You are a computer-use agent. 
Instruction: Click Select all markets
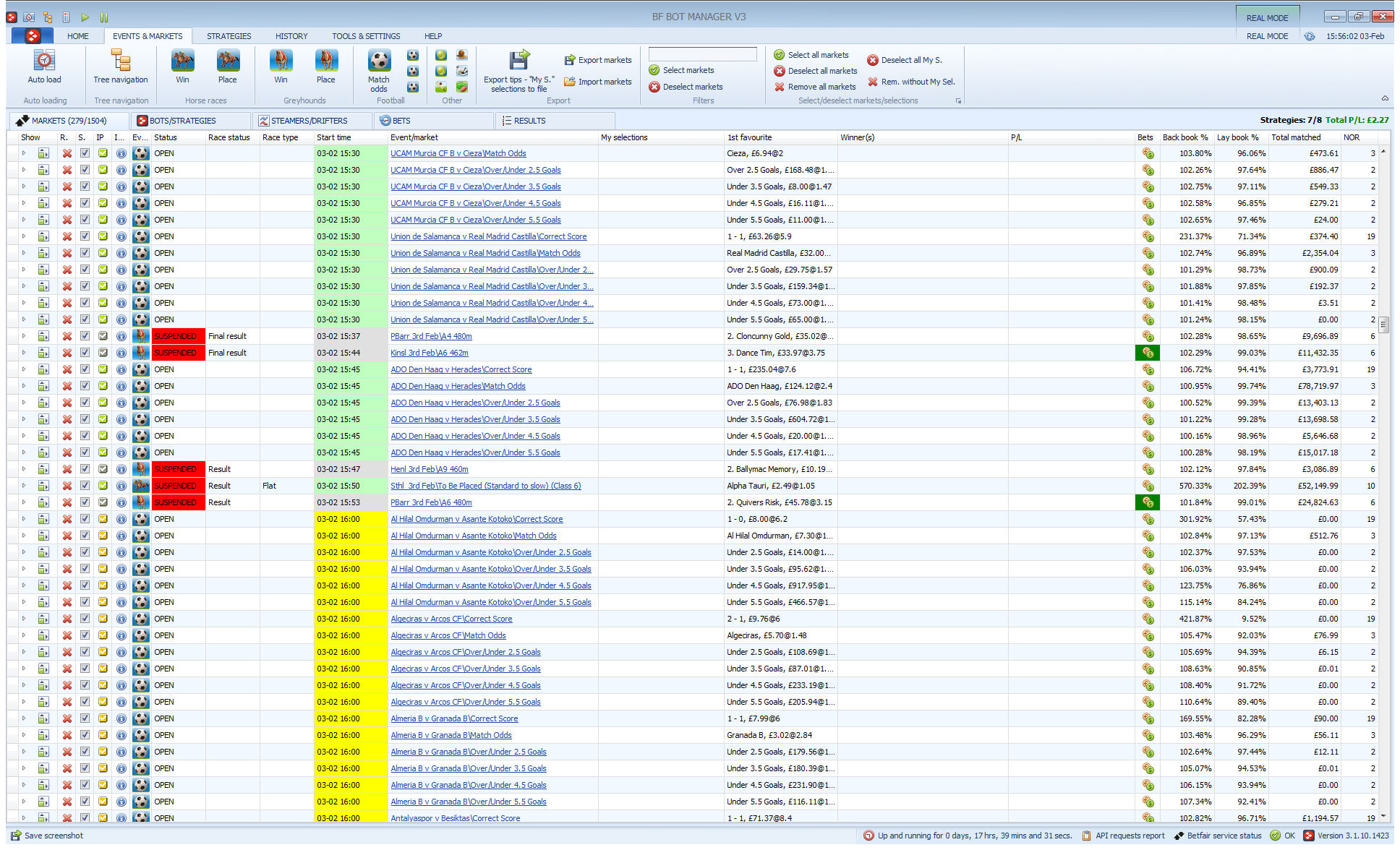pyautogui.click(x=811, y=55)
